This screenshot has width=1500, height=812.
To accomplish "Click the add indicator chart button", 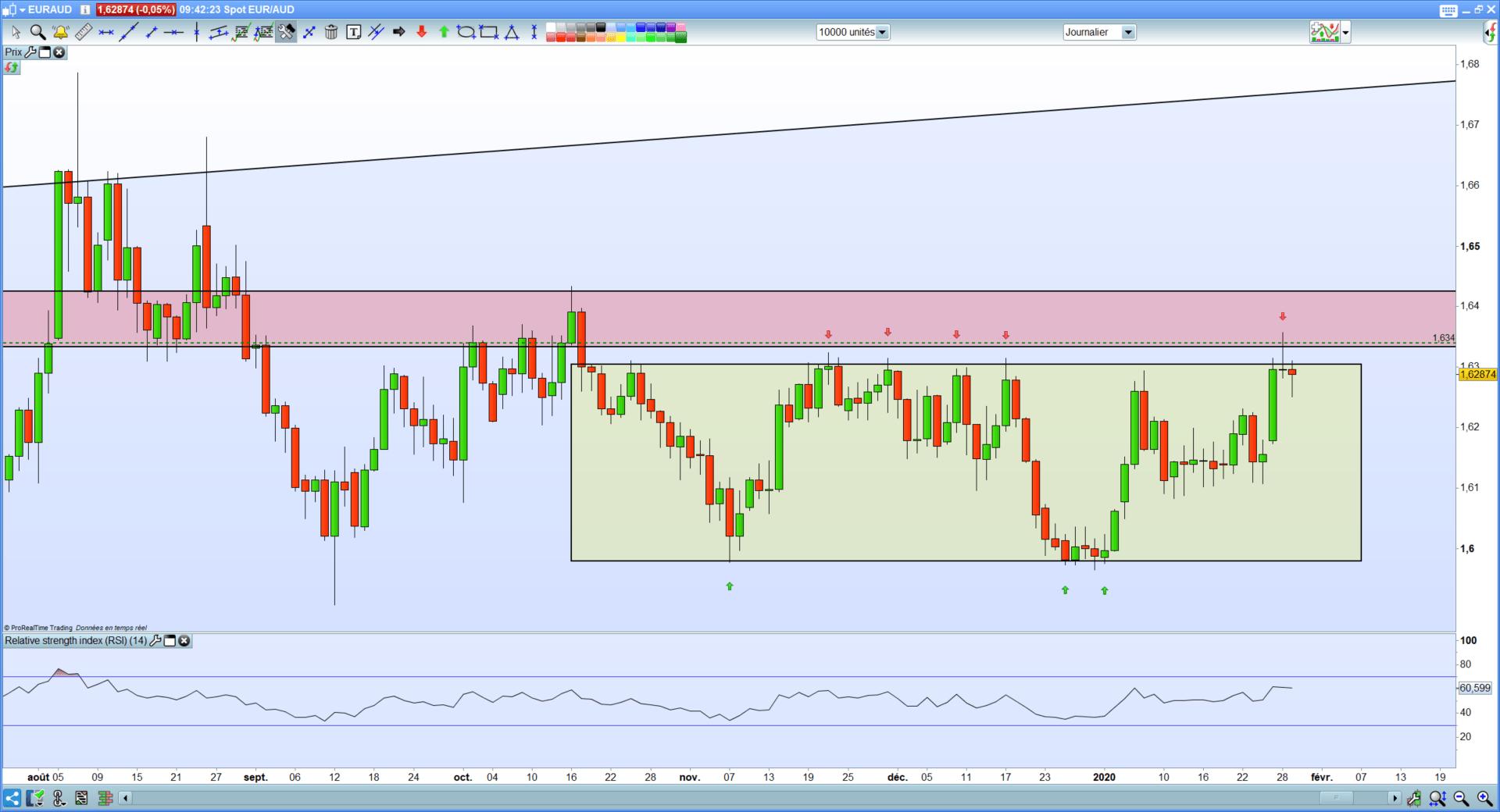I will pos(1325,32).
